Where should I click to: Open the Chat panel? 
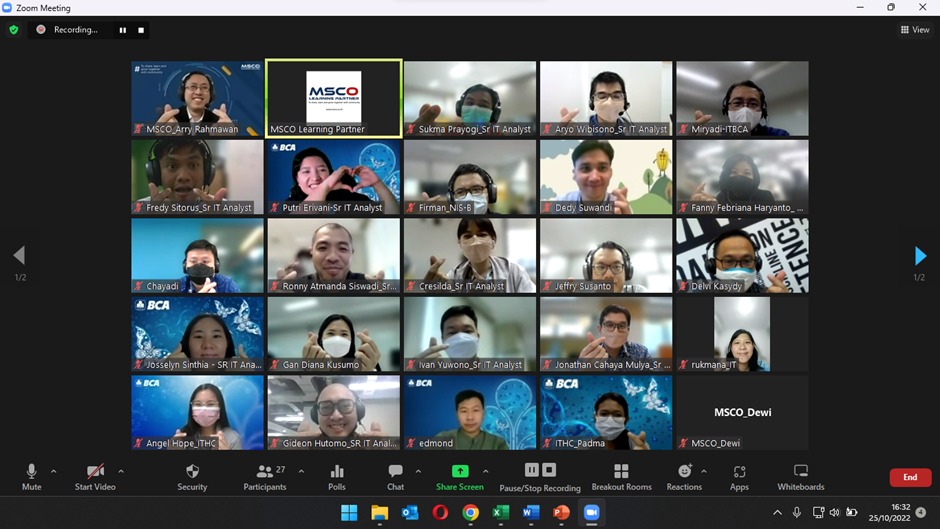[395, 477]
